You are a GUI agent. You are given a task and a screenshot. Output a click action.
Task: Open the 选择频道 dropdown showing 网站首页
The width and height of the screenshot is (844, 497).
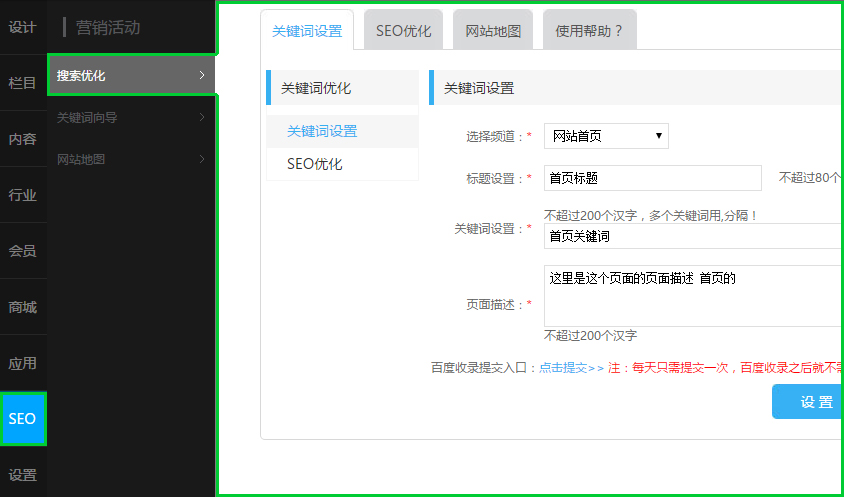click(x=606, y=136)
